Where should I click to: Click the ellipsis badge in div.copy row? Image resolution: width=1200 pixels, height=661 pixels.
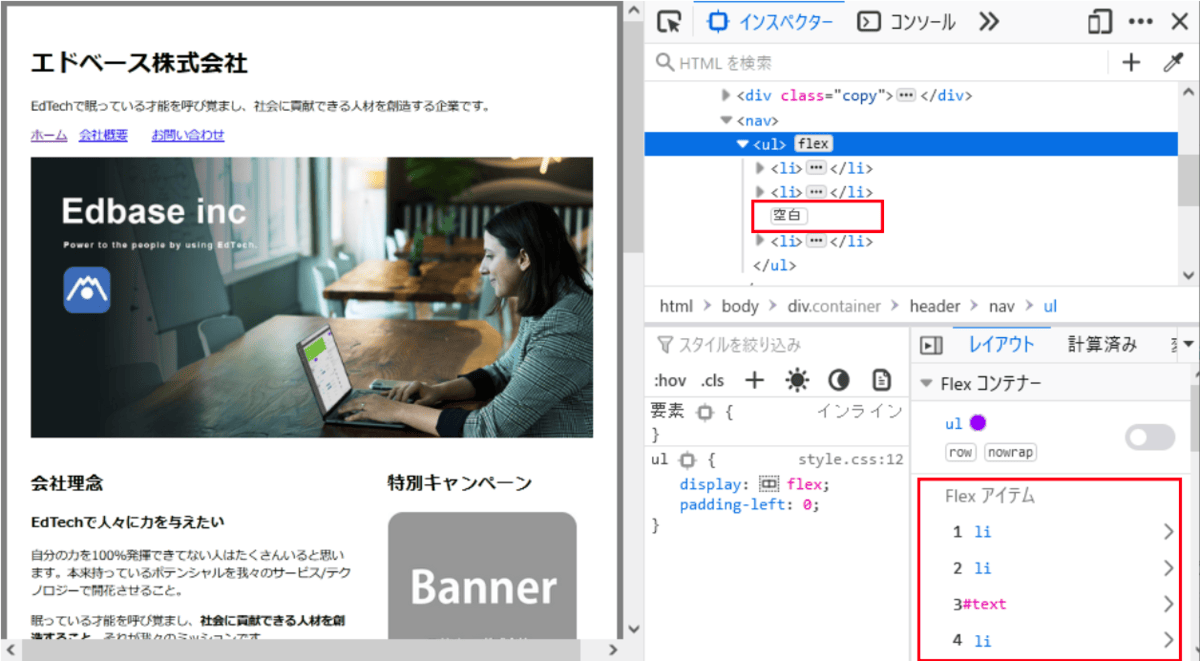point(906,95)
